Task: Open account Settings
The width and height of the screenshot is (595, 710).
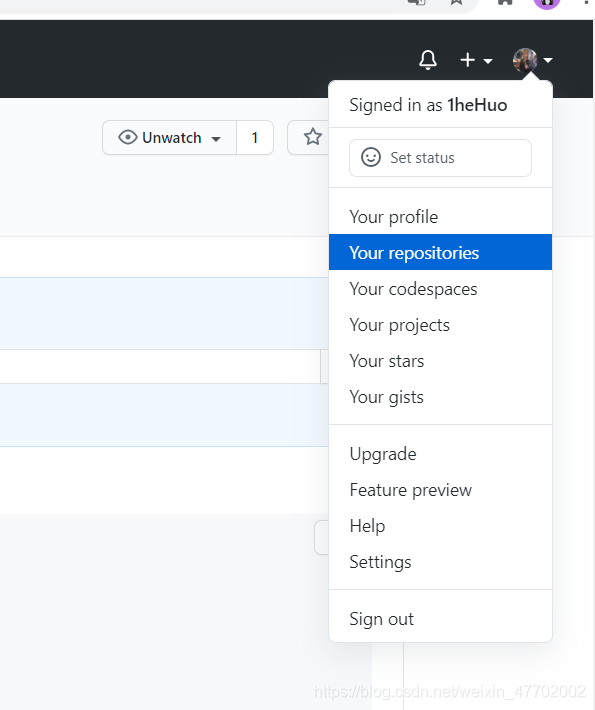Action: pyautogui.click(x=440, y=561)
